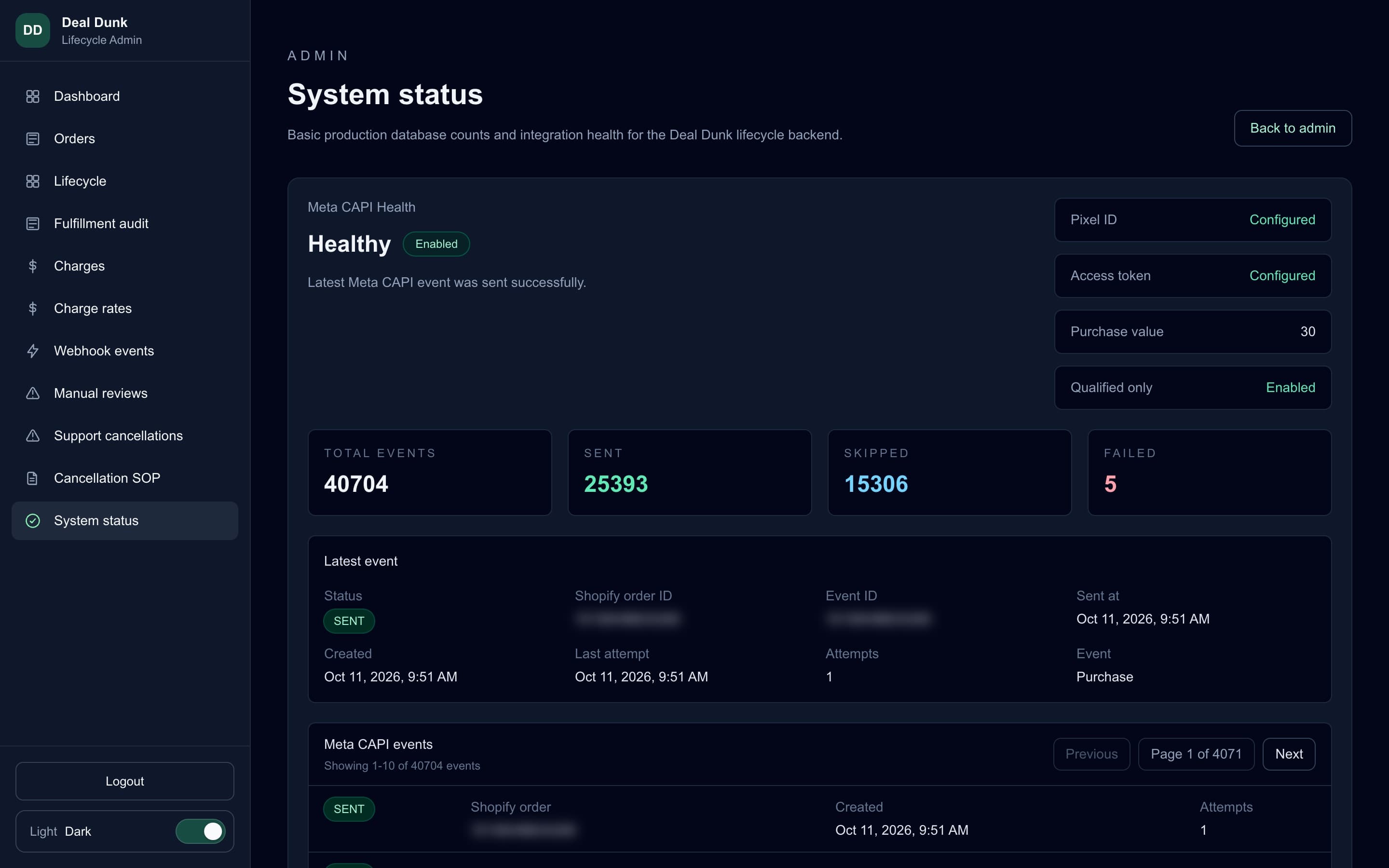Click the Dashboard grid icon in sidebar
The height and width of the screenshot is (868, 1389).
click(x=33, y=96)
